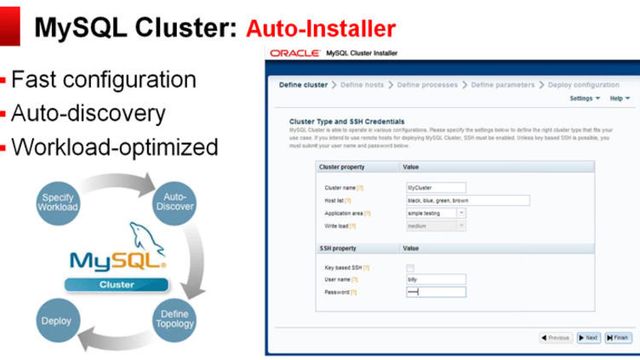Click the Specify Workload circle
This screenshot has width=640, height=360.
(58, 203)
